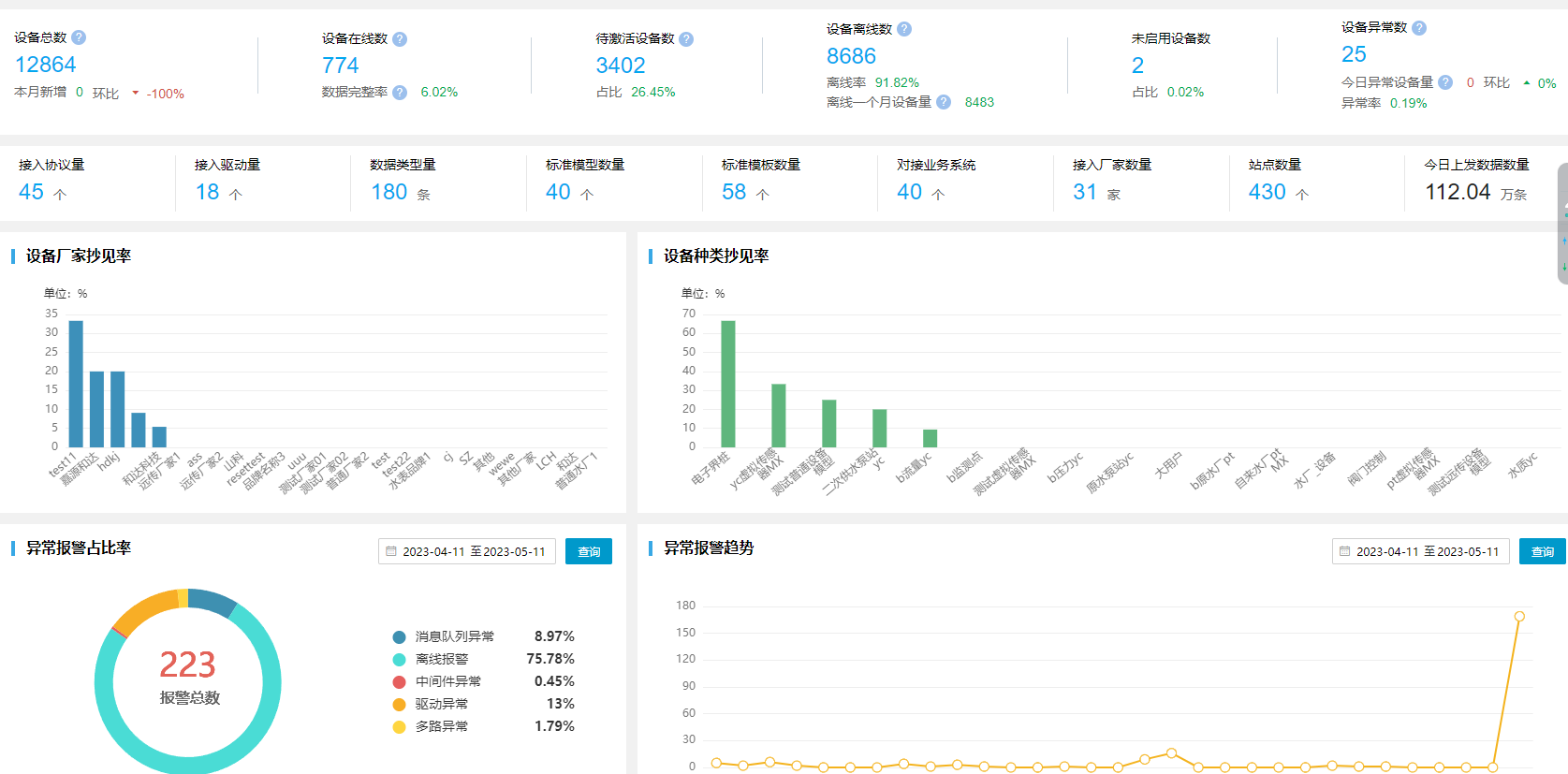Click blue 消息队列异常 segment of donut chart
1568x774 pixels.
coord(214,600)
